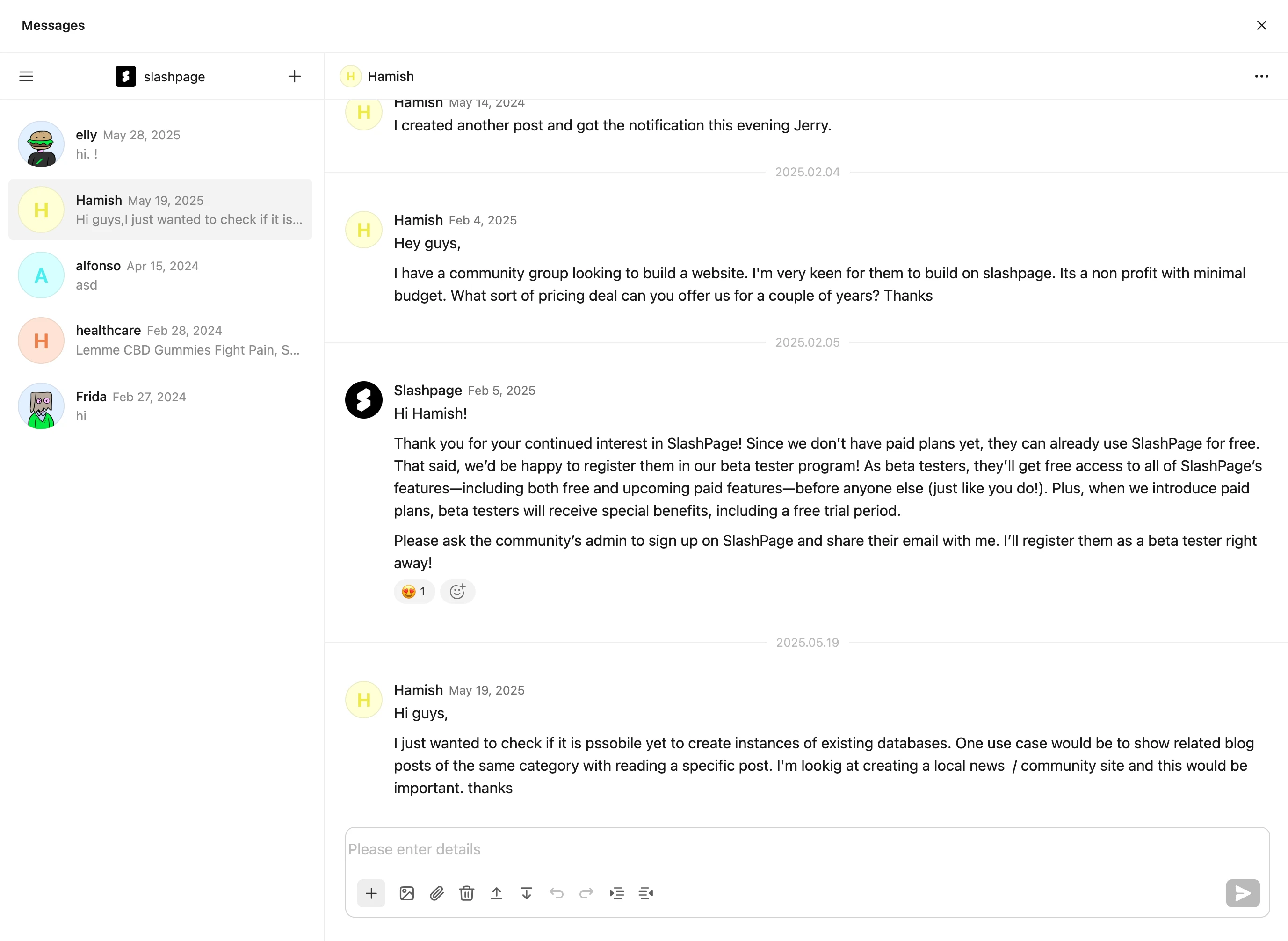Send the message with the arrow button
Screen dimensions: 1288x941
click(x=1243, y=893)
